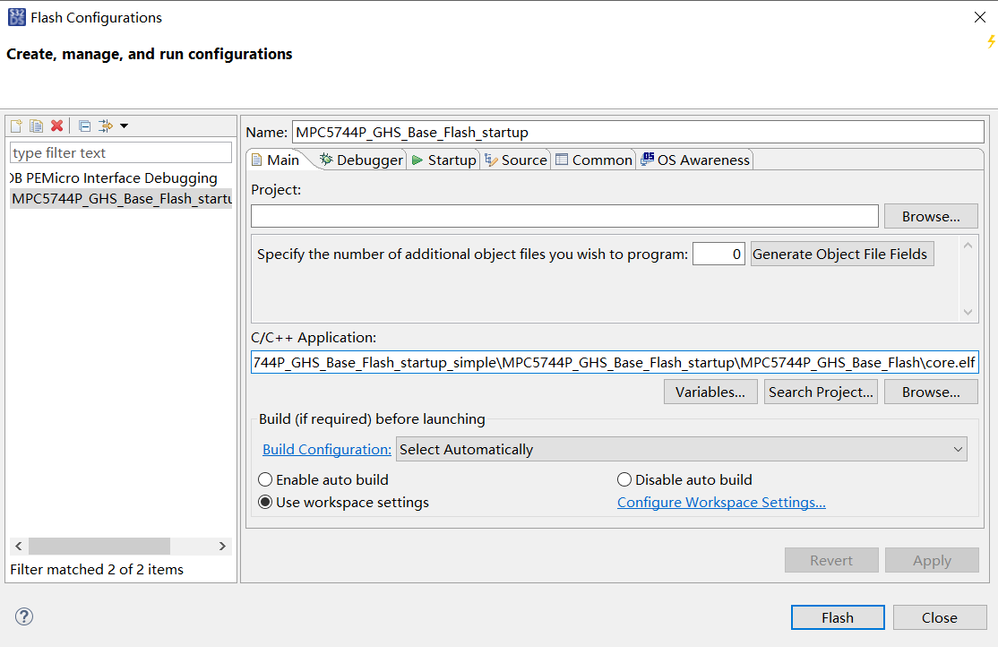Select Disable auto build option

coord(625,480)
